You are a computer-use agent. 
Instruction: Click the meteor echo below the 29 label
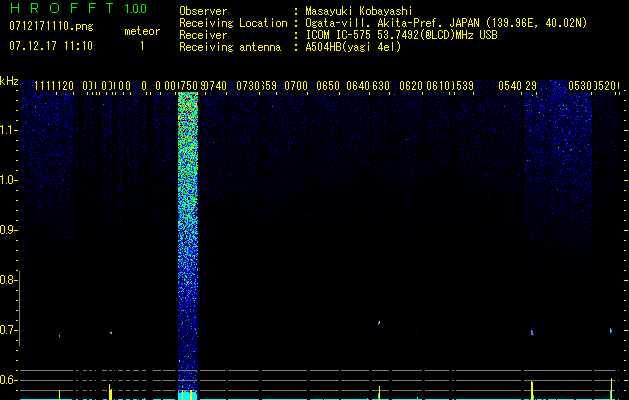pyautogui.click(x=532, y=332)
